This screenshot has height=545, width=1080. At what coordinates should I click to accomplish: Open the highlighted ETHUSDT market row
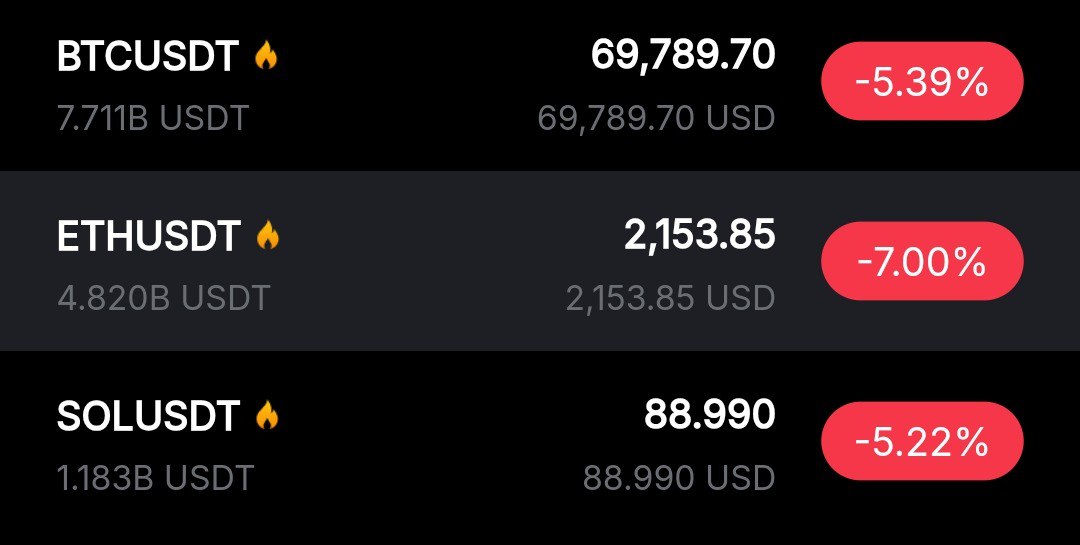(450, 262)
